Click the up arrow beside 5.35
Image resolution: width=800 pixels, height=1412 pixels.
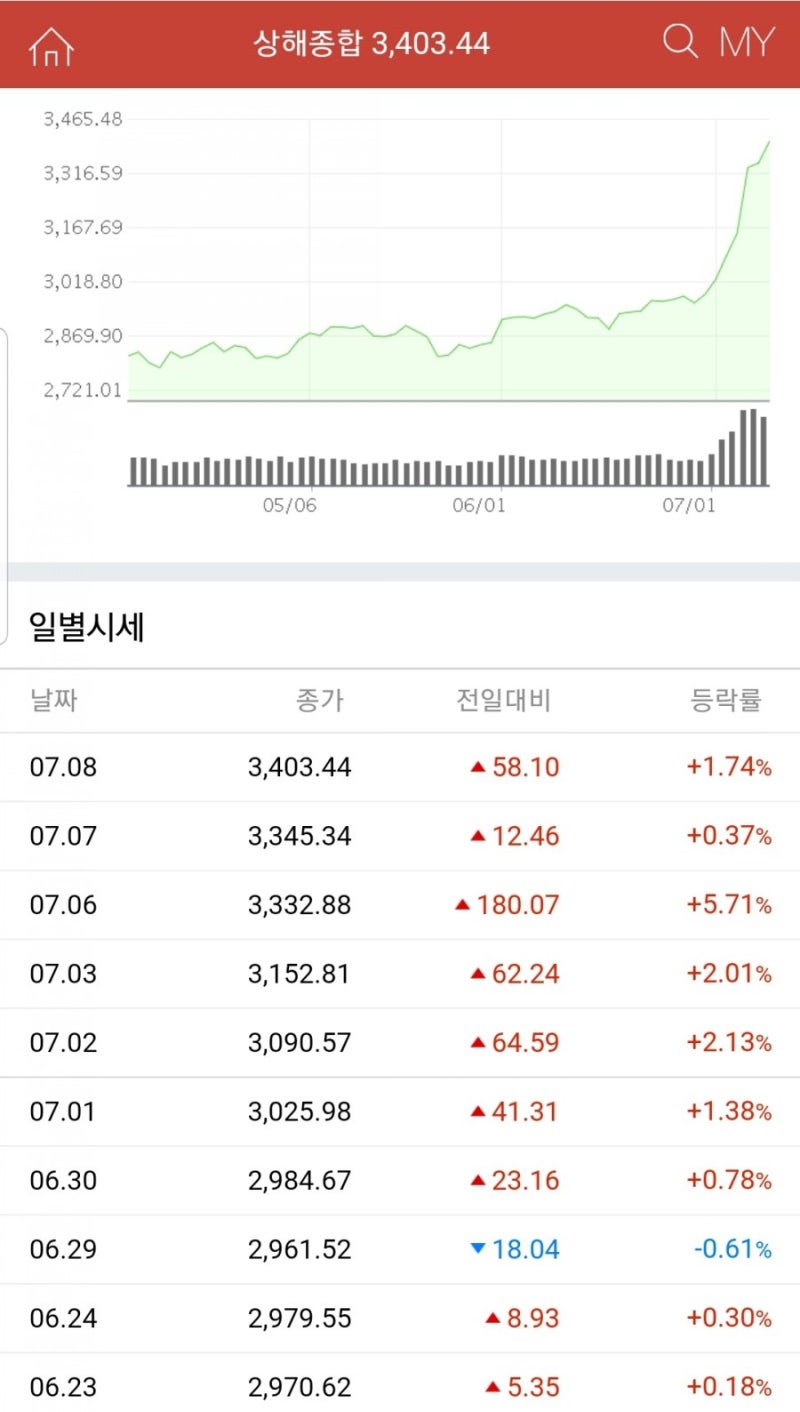[x=492, y=1388]
